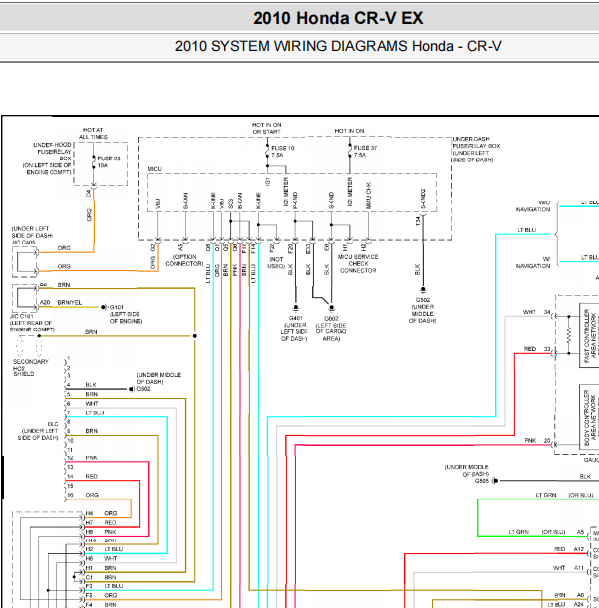The width and height of the screenshot is (599, 608).
Task: Select 'UNDER-HOOD FUSE/RELAY BOX' label
Action: click(48, 158)
